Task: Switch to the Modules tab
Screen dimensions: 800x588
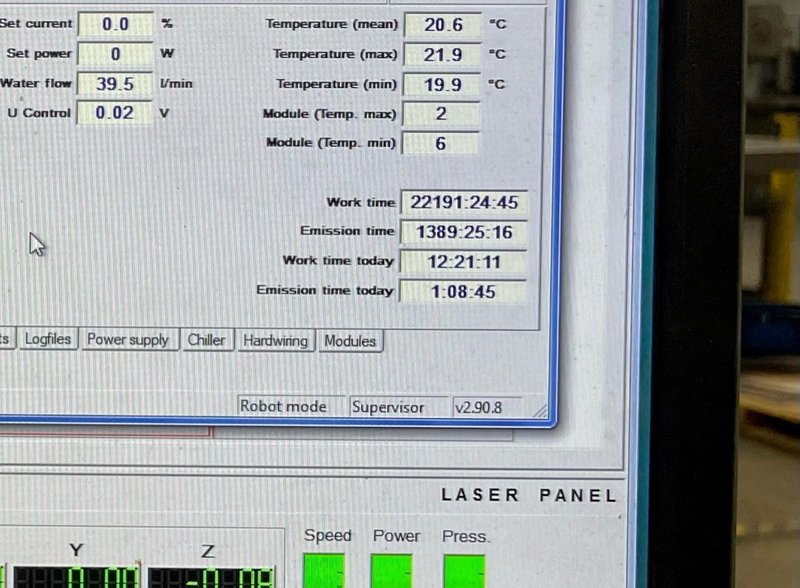Action: coord(349,340)
